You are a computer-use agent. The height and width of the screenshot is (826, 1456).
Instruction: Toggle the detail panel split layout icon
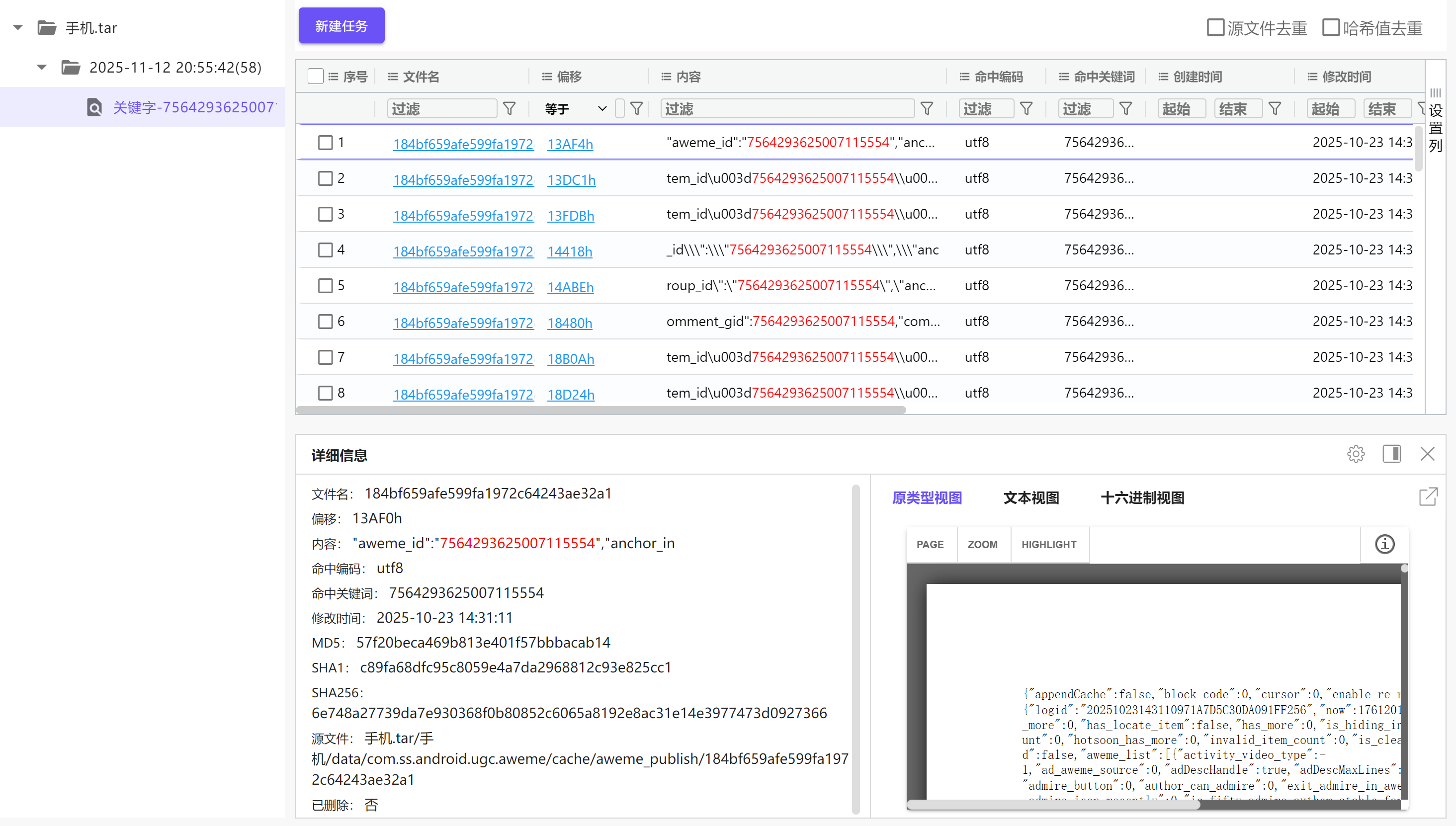(x=1391, y=454)
